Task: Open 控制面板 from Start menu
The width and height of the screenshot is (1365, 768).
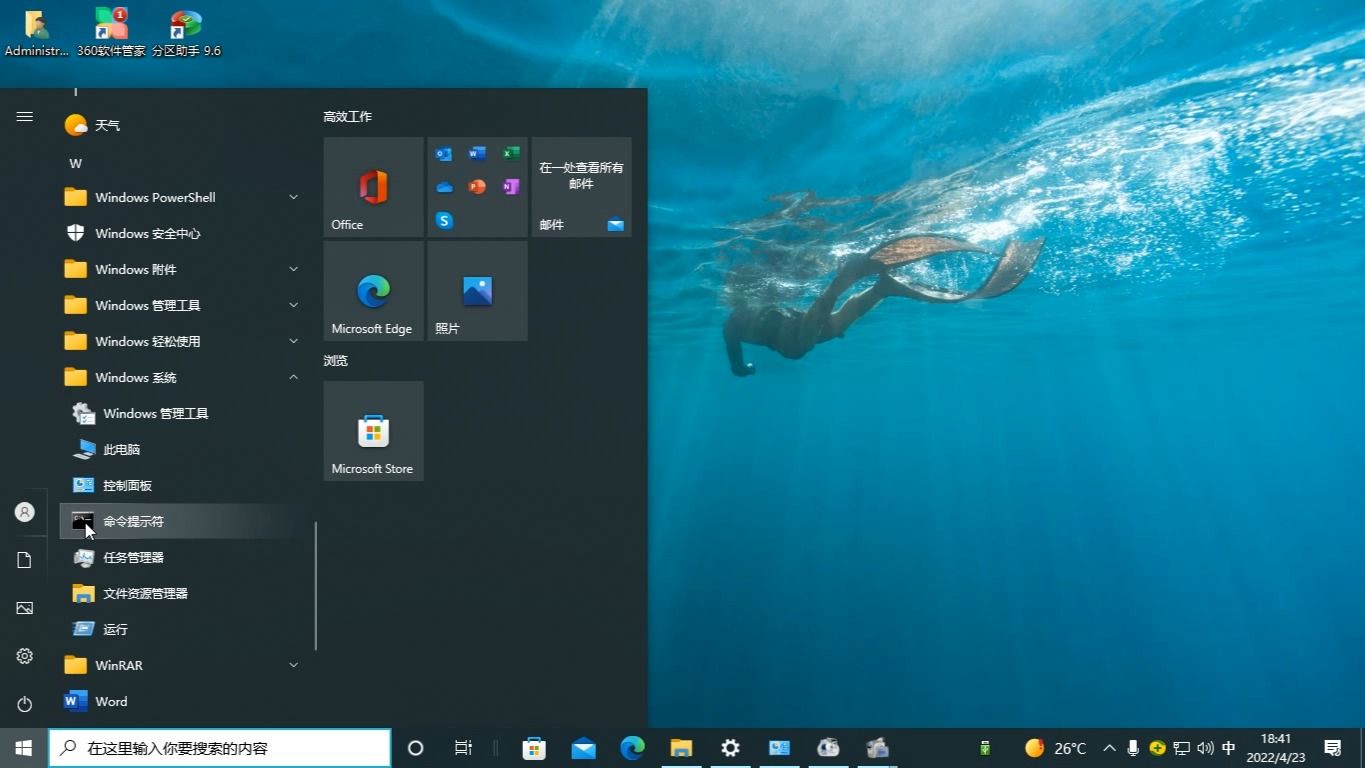Action: point(180,485)
